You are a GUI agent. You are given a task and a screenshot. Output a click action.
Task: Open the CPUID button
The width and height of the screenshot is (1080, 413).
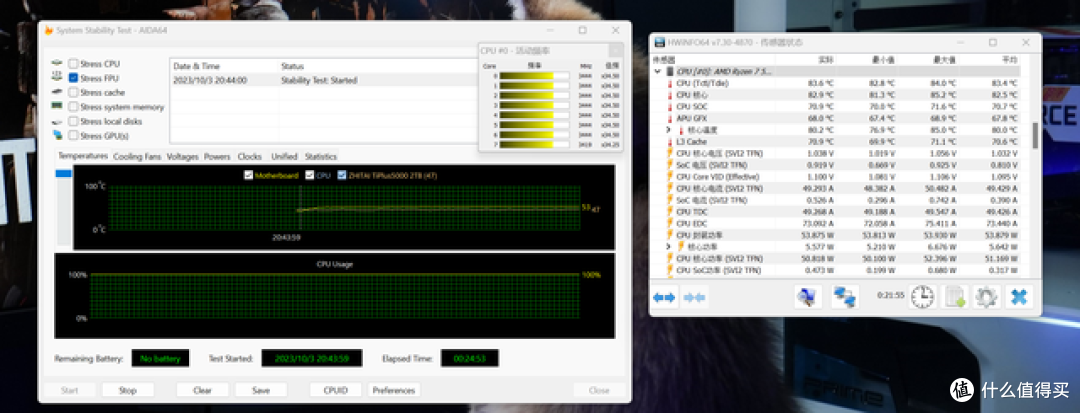[335, 390]
